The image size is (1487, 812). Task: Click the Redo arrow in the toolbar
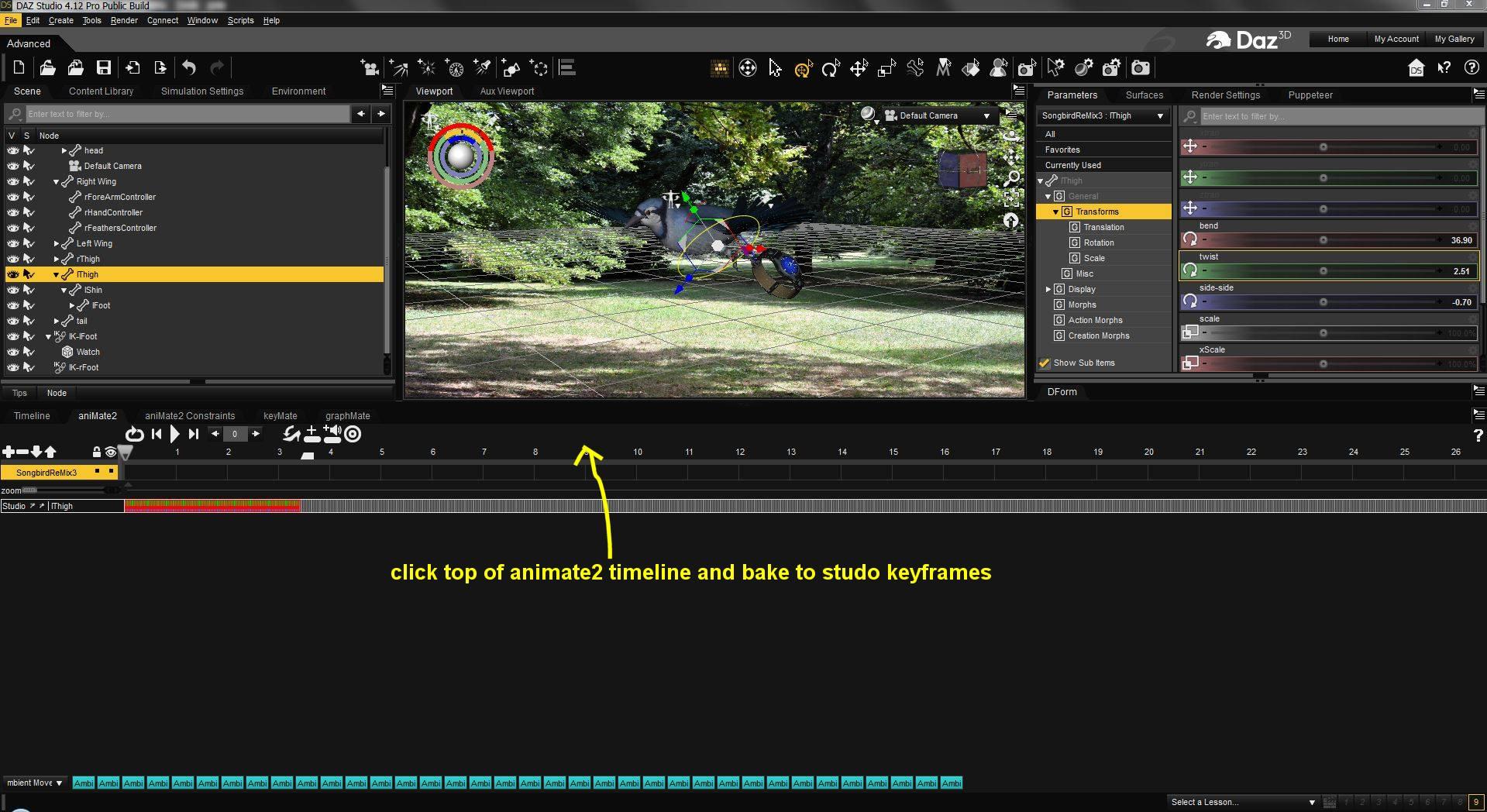coord(218,68)
